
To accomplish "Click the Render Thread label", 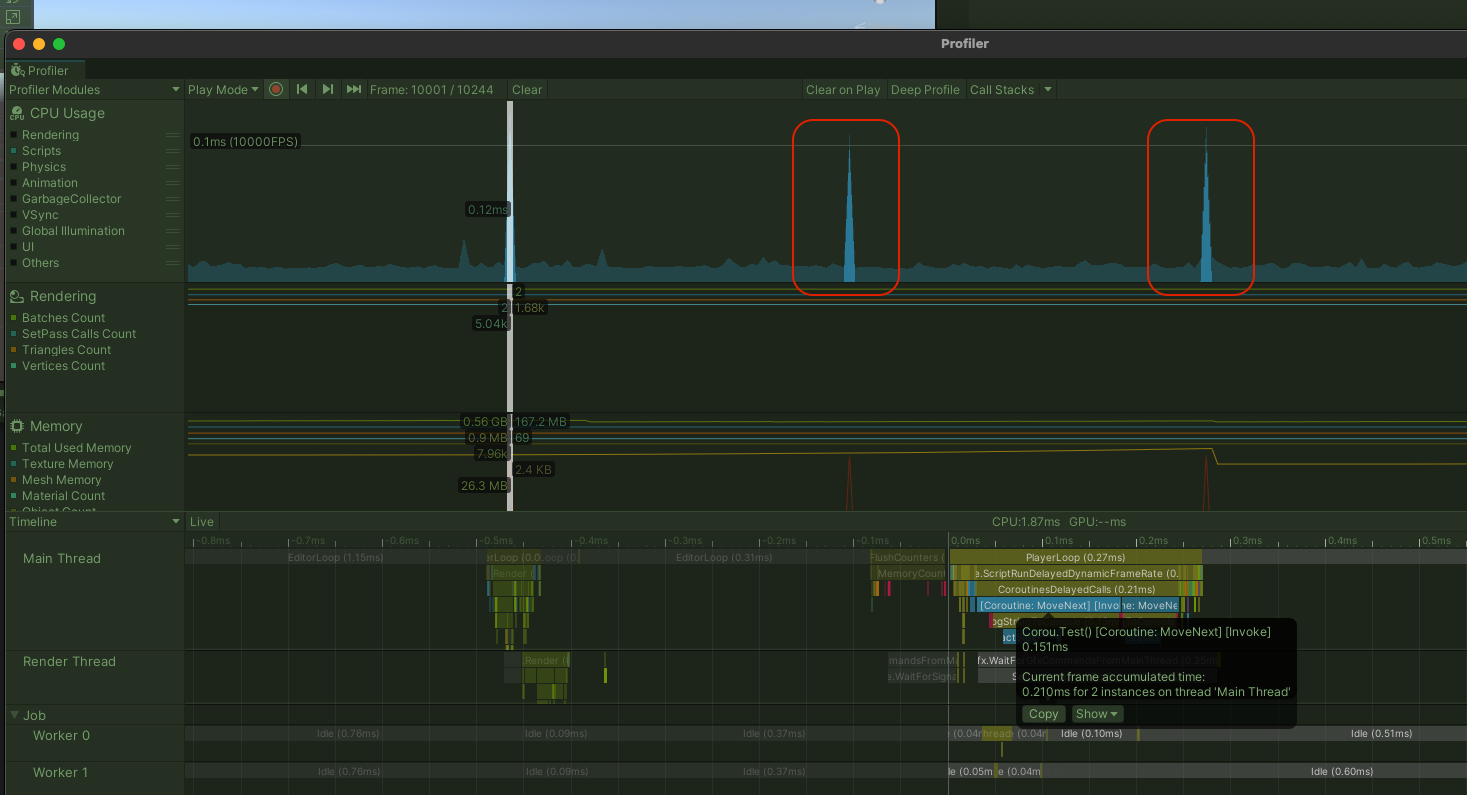I will (69, 661).
